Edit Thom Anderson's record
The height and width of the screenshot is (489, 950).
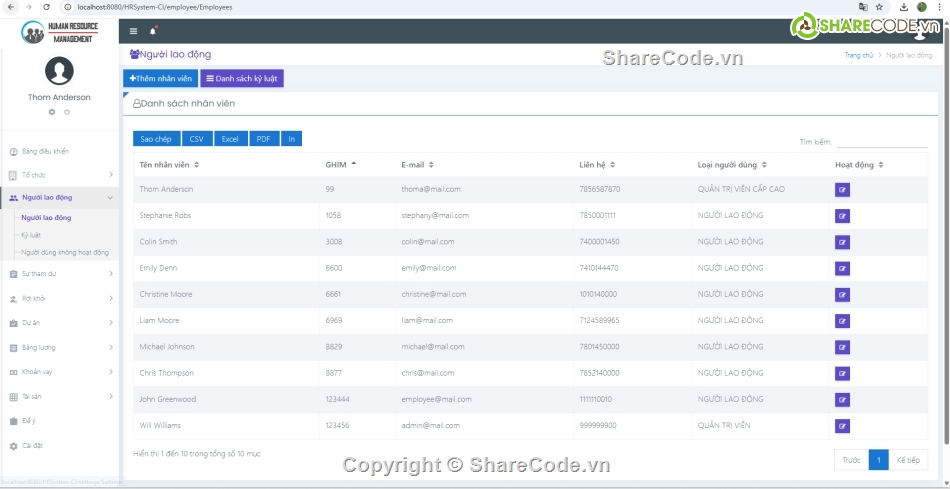842,190
